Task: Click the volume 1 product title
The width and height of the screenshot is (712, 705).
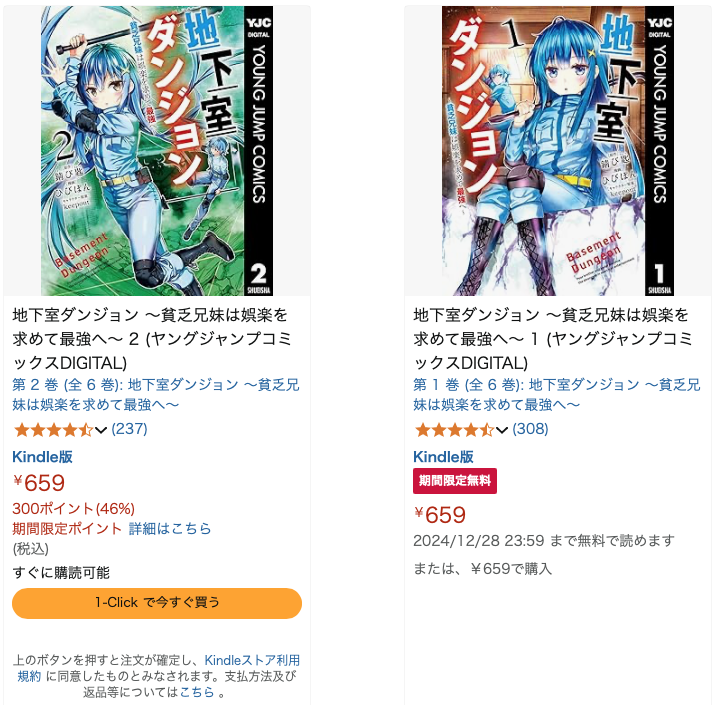Action: pyautogui.click(x=553, y=339)
